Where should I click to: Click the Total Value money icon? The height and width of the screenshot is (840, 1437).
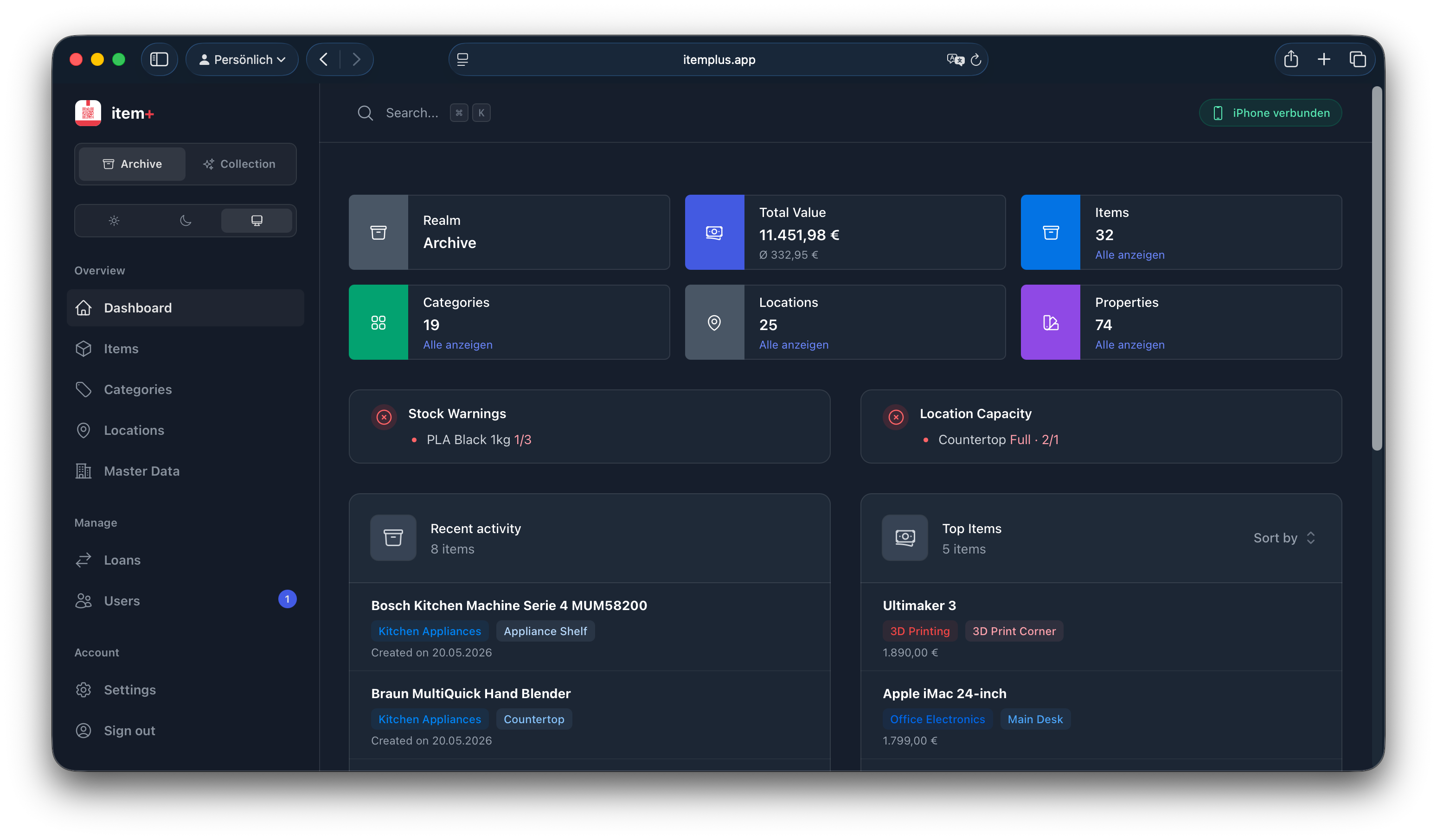point(714,232)
